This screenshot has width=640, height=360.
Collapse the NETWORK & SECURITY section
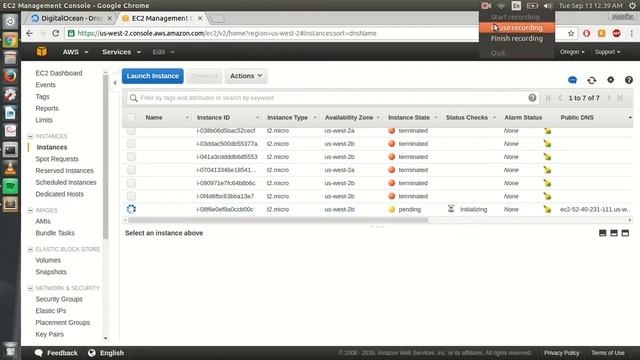pyautogui.click(x=30, y=288)
